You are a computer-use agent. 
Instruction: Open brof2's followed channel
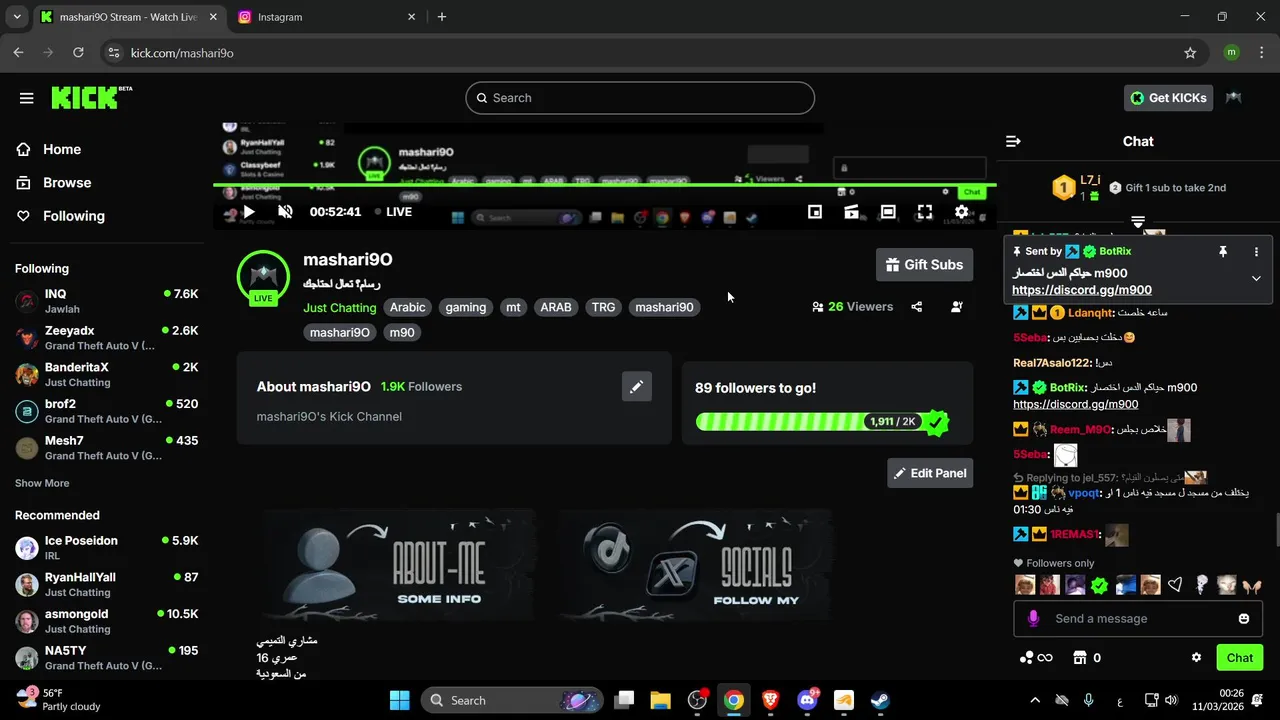[x=106, y=411]
